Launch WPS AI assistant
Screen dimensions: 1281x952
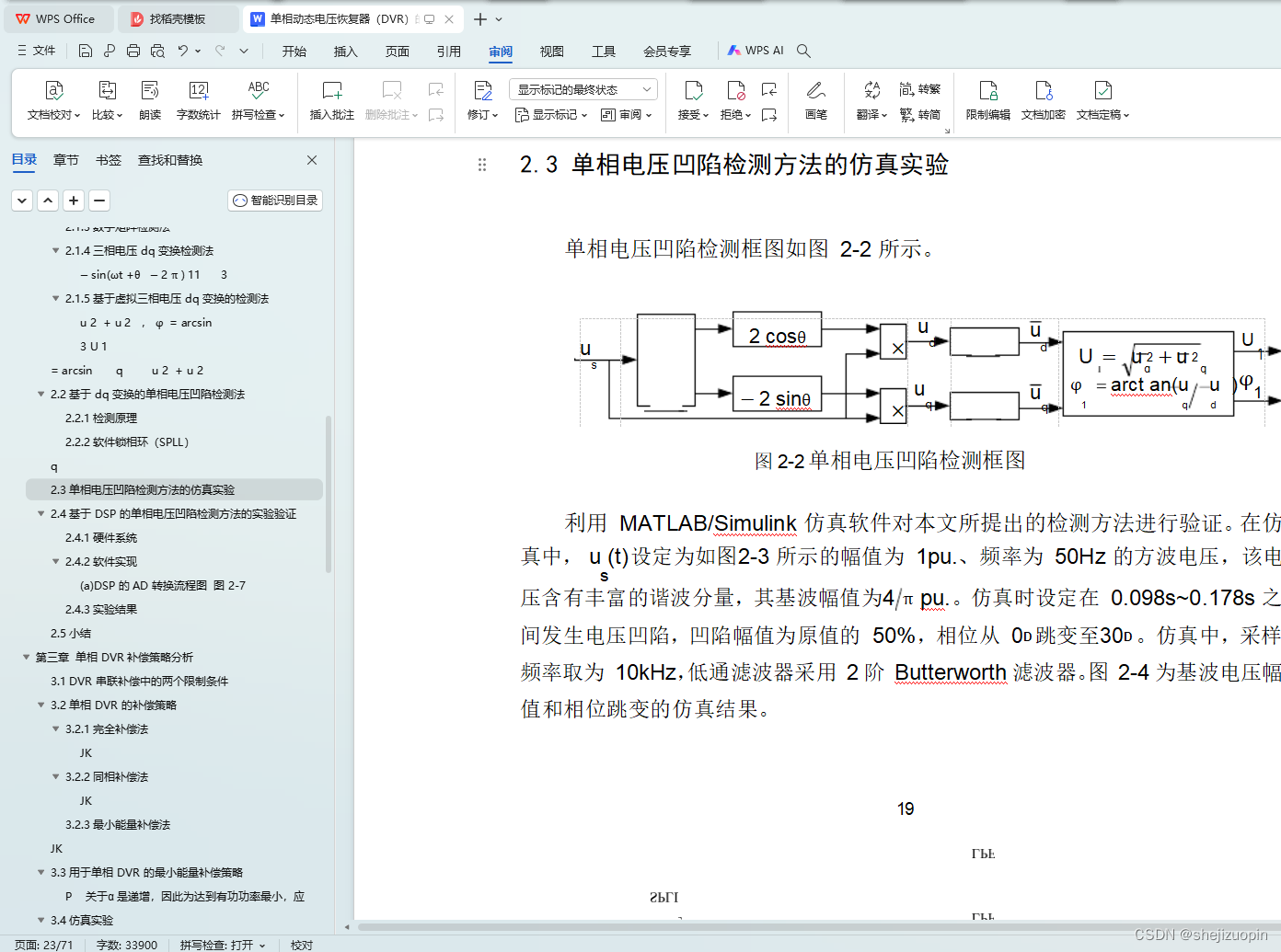(x=756, y=51)
